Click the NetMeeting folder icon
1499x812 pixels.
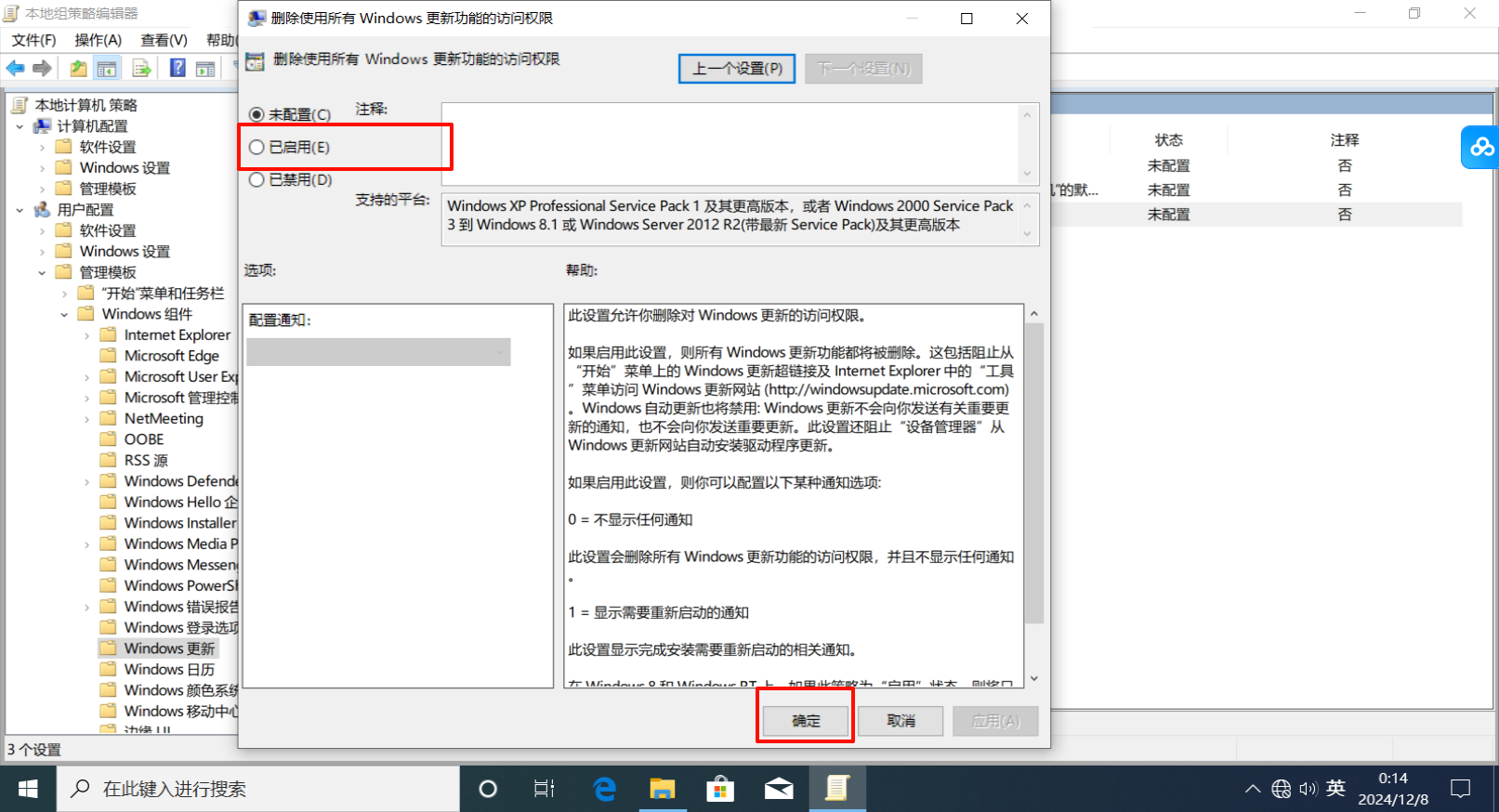click(x=109, y=418)
